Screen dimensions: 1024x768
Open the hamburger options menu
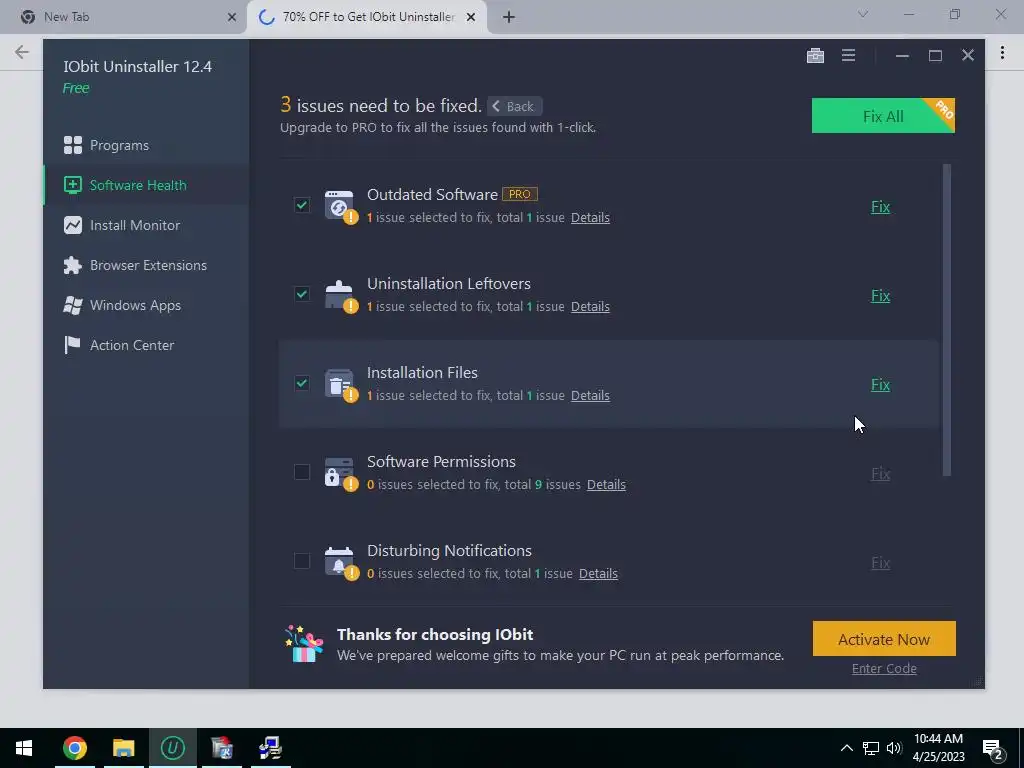coord(848,56)
